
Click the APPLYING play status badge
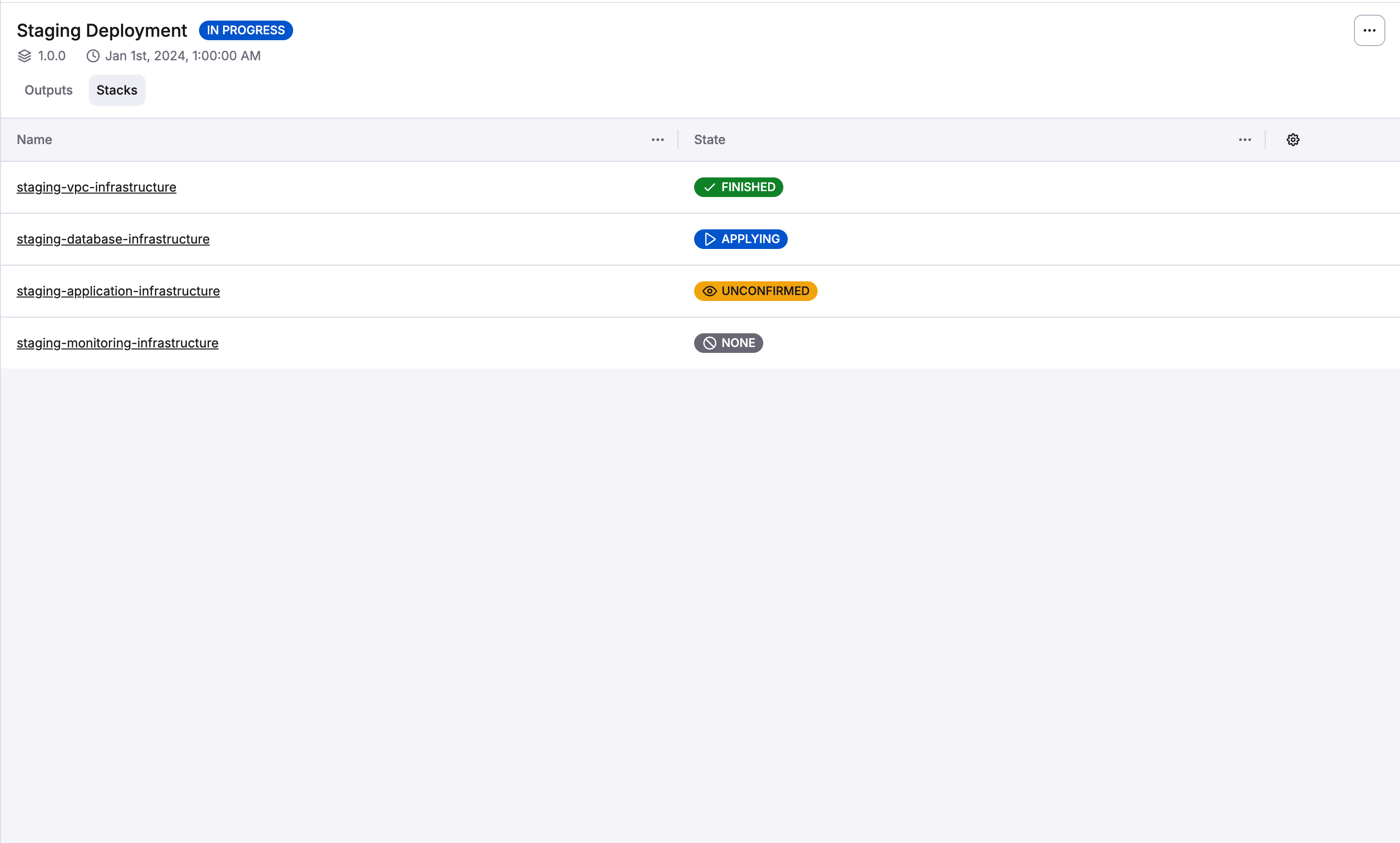[x=740, y=239]
